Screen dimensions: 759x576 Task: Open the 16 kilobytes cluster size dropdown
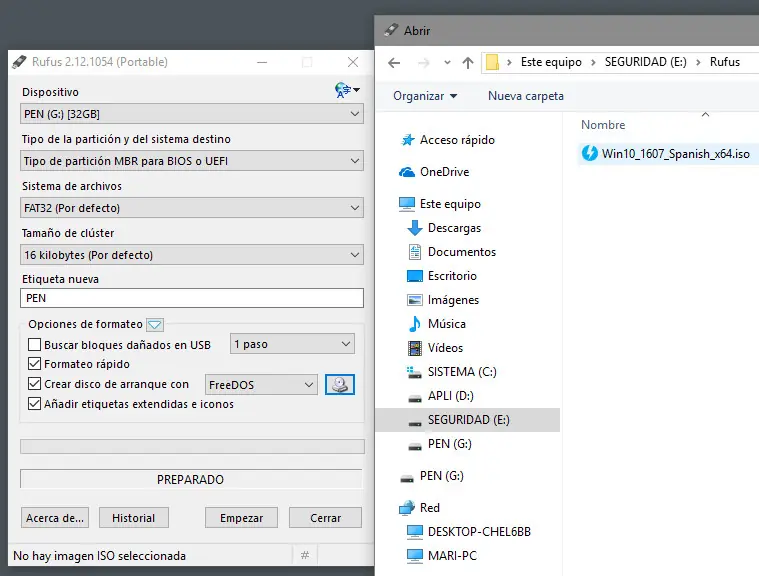pos(192,255)
